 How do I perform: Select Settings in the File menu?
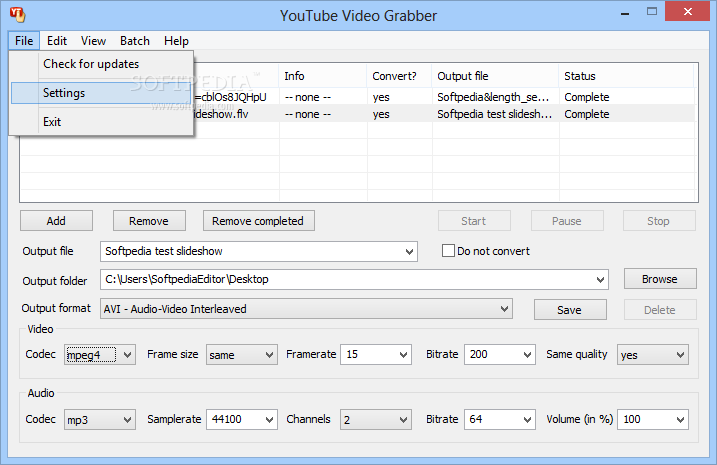coord(101,93)
